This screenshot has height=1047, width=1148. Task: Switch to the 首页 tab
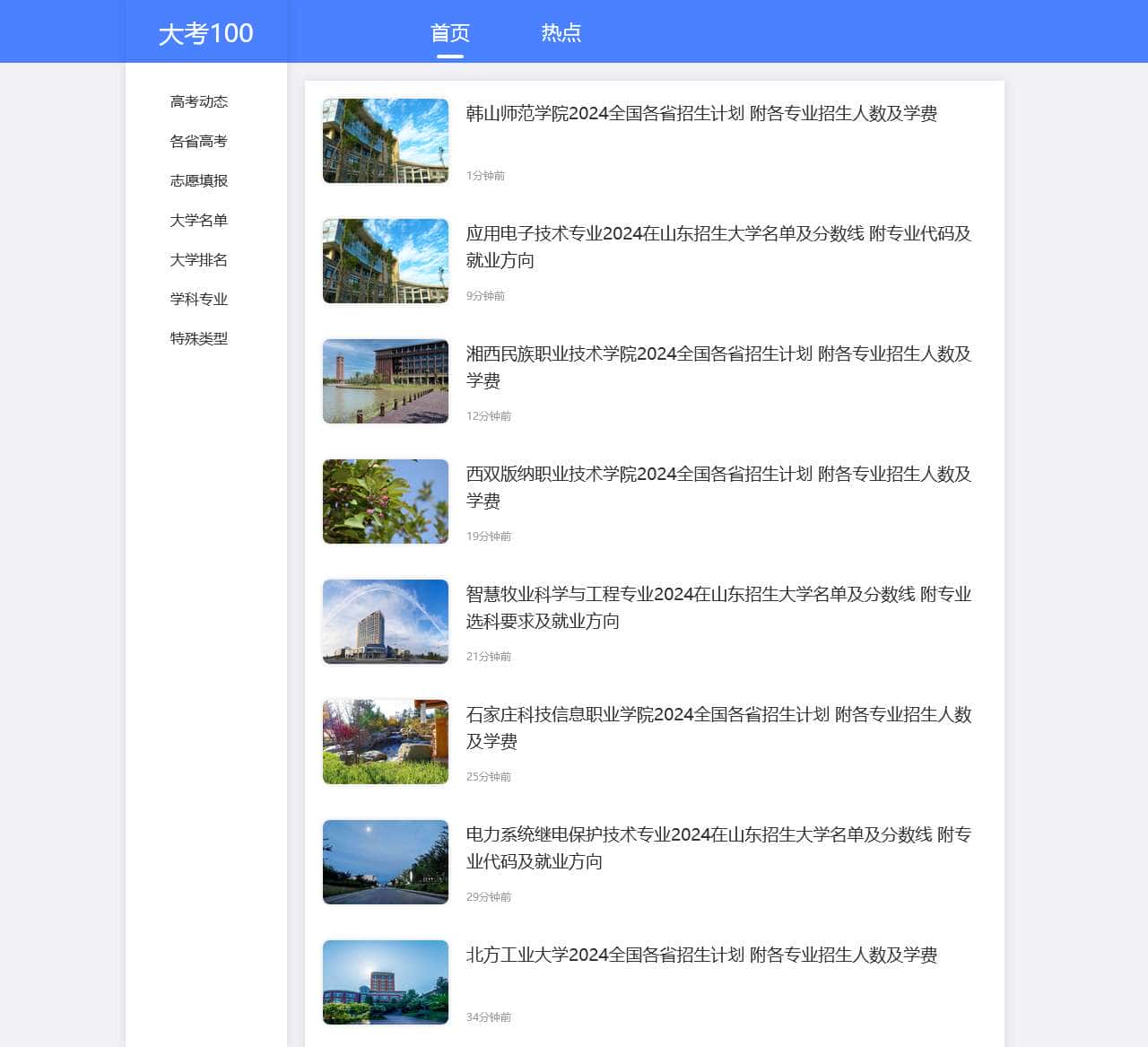448,32
